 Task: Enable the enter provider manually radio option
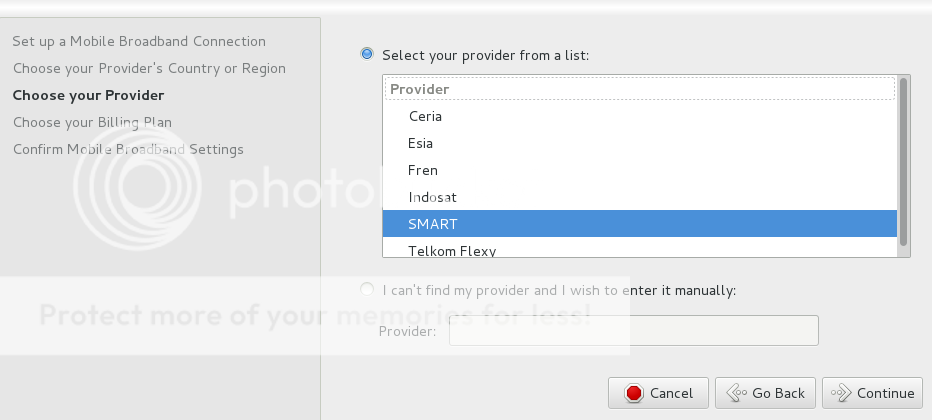click(367, 290)
